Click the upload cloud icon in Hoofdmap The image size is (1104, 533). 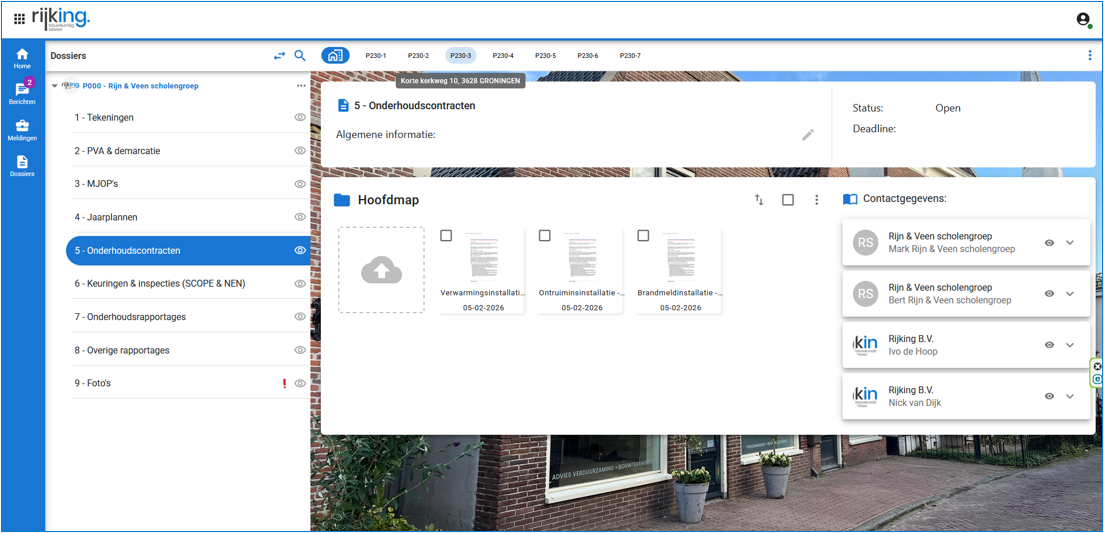point(381,270)
